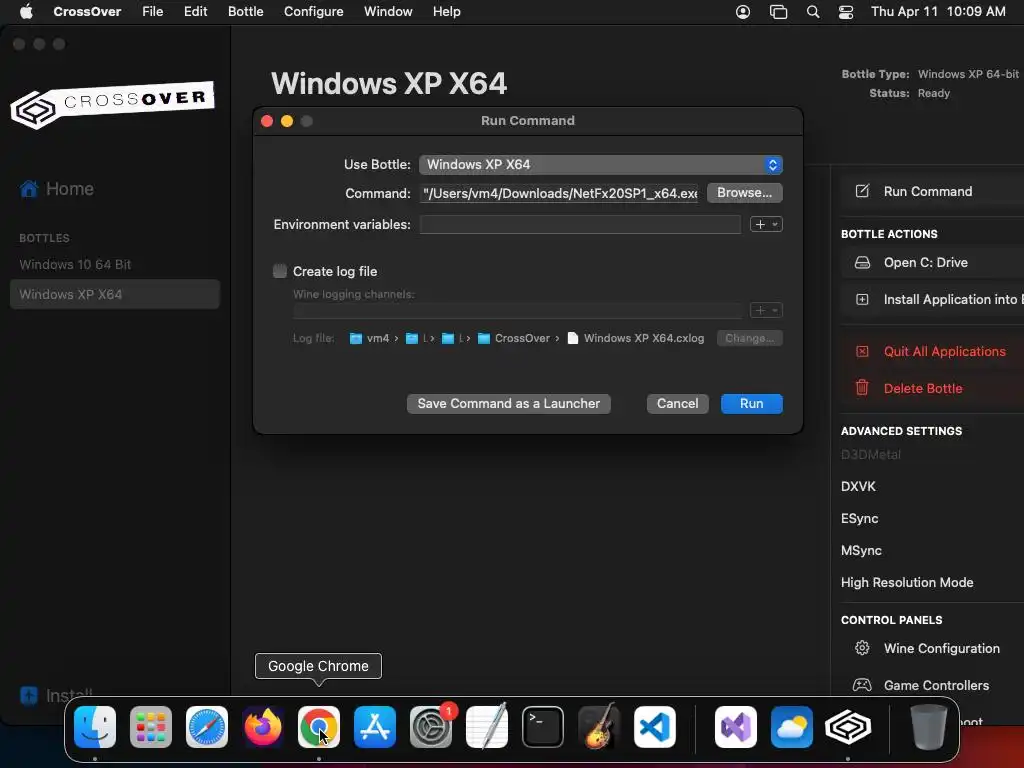Open System Settings in the Dock
1024x768 pixels.
431,727
